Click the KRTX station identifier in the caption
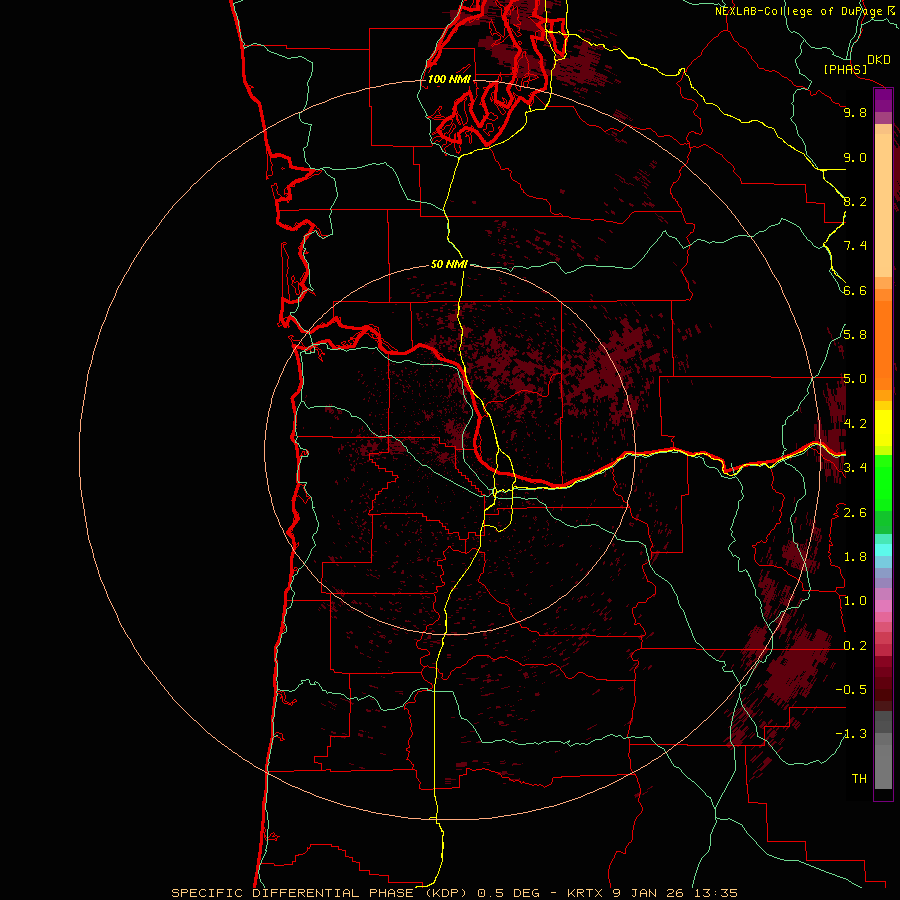The height and width of the screenshot is (900, 900). 586,893
